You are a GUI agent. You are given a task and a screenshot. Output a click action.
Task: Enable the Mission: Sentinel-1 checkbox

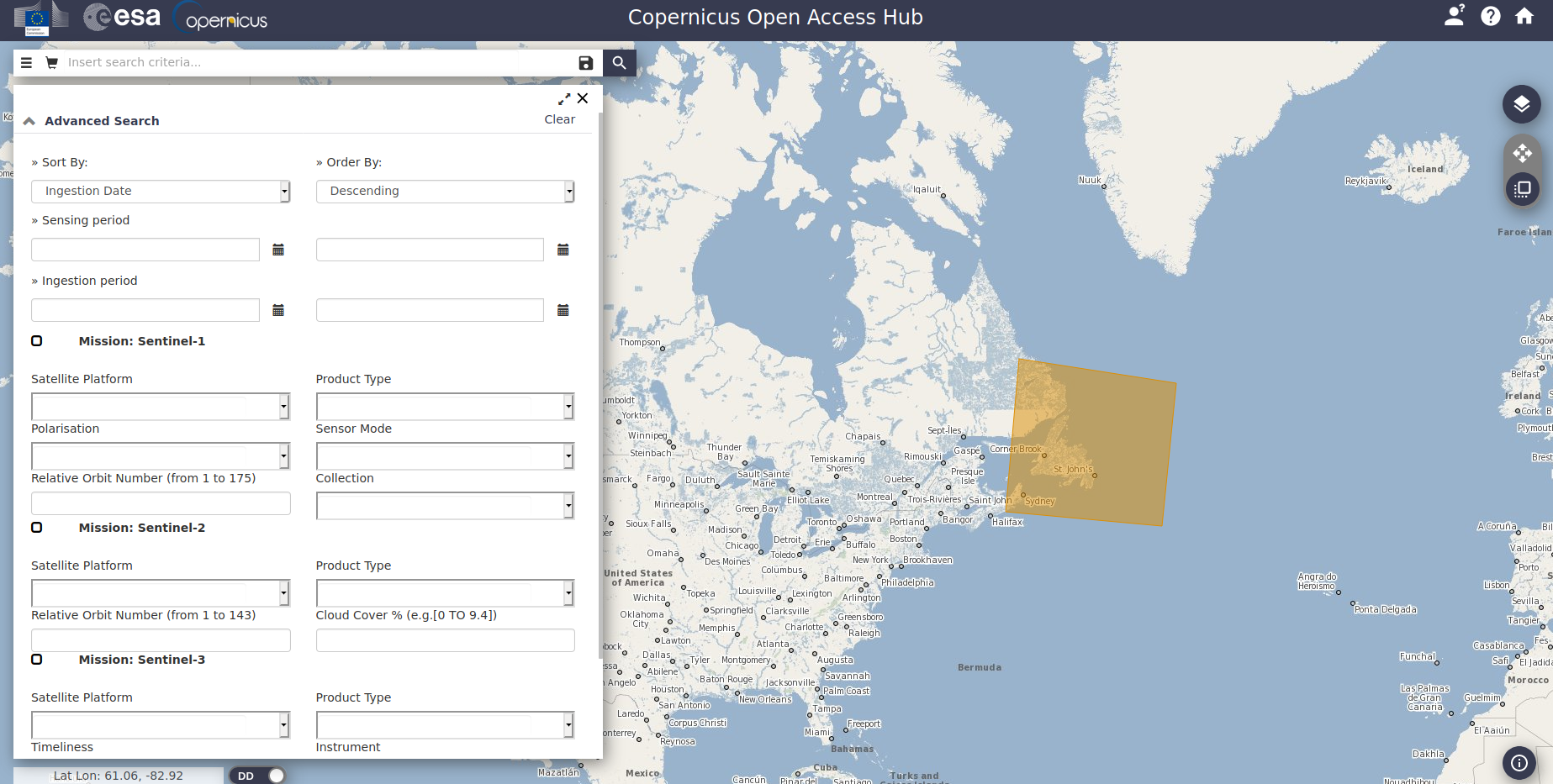[37, 341]
